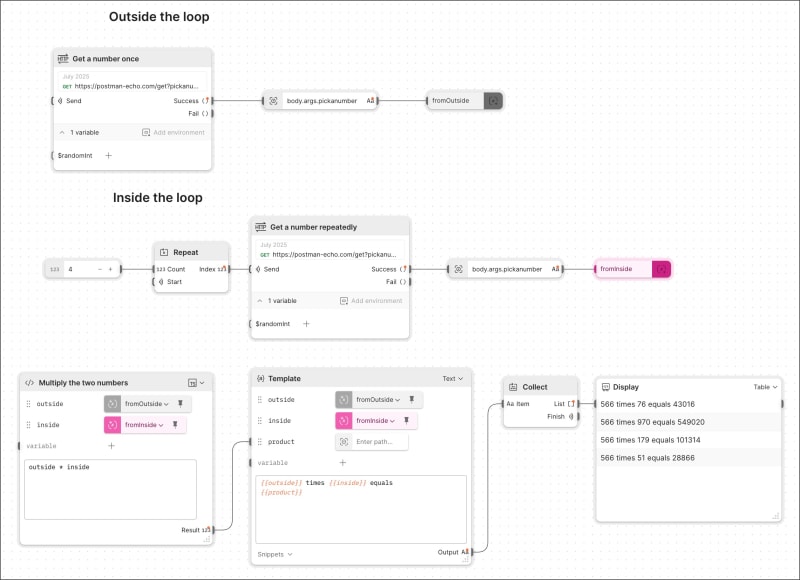Open the Text output dropdown on Template
This screenshot has height=580, width=800.
[x=453, y=379]
